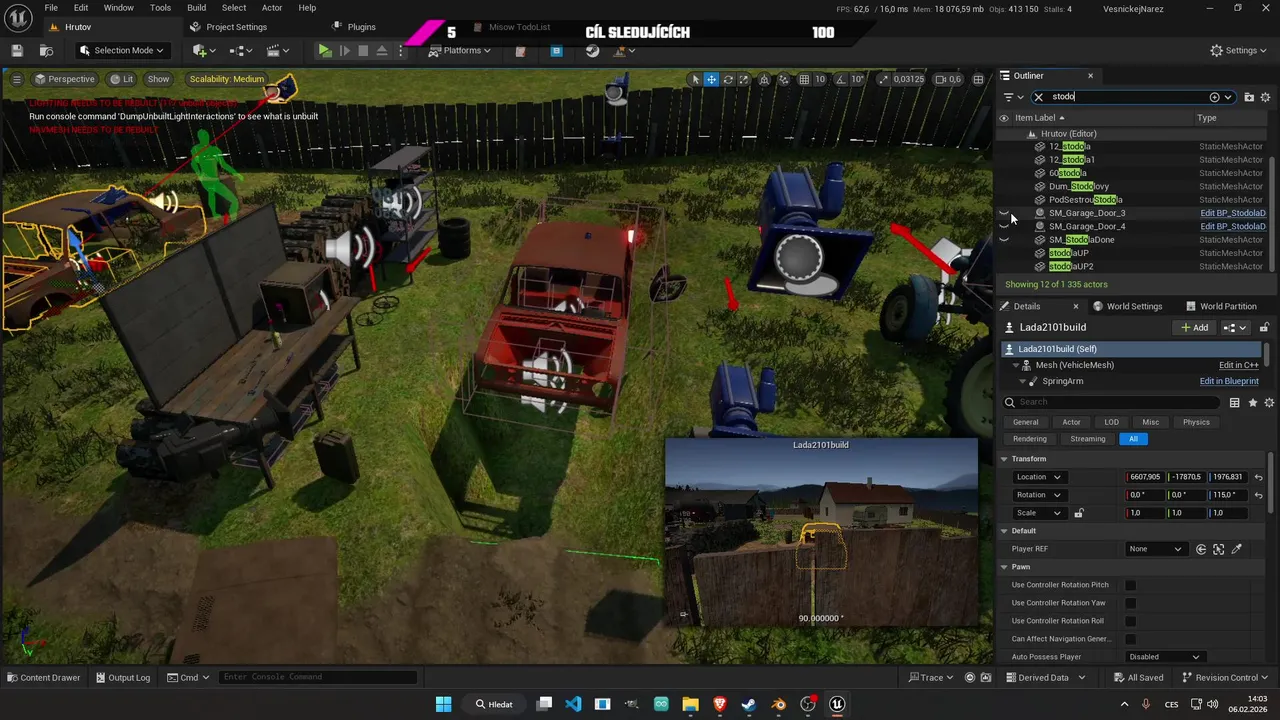Toggle property matrix table view icon
Screen dimensions: 1280x720
[1234, 402]
